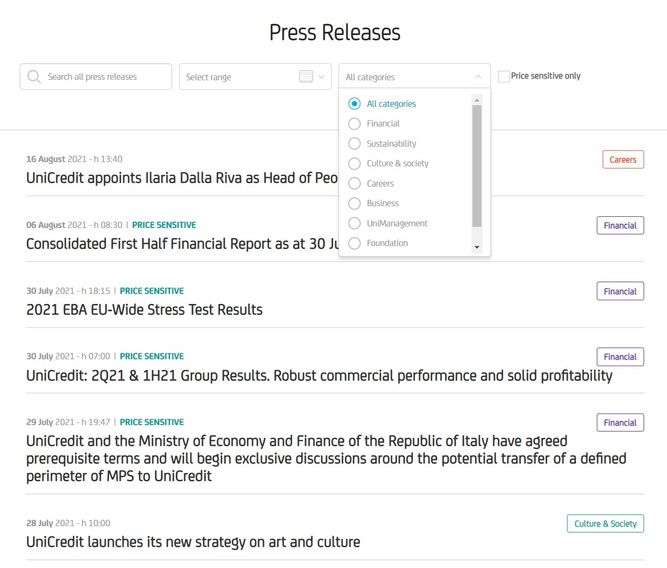Click the Careers tag on 16 August release
Image resolution: width=667 pixels, height=568 pixels.
tap(623, 160)
